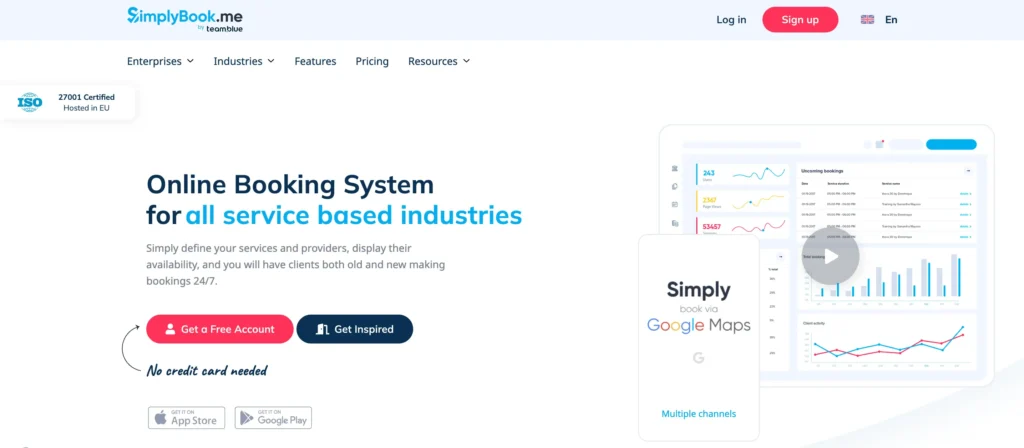The image size is (1024, 448).
Task: Click the Multiple channels link
Action: click(698, 414)
